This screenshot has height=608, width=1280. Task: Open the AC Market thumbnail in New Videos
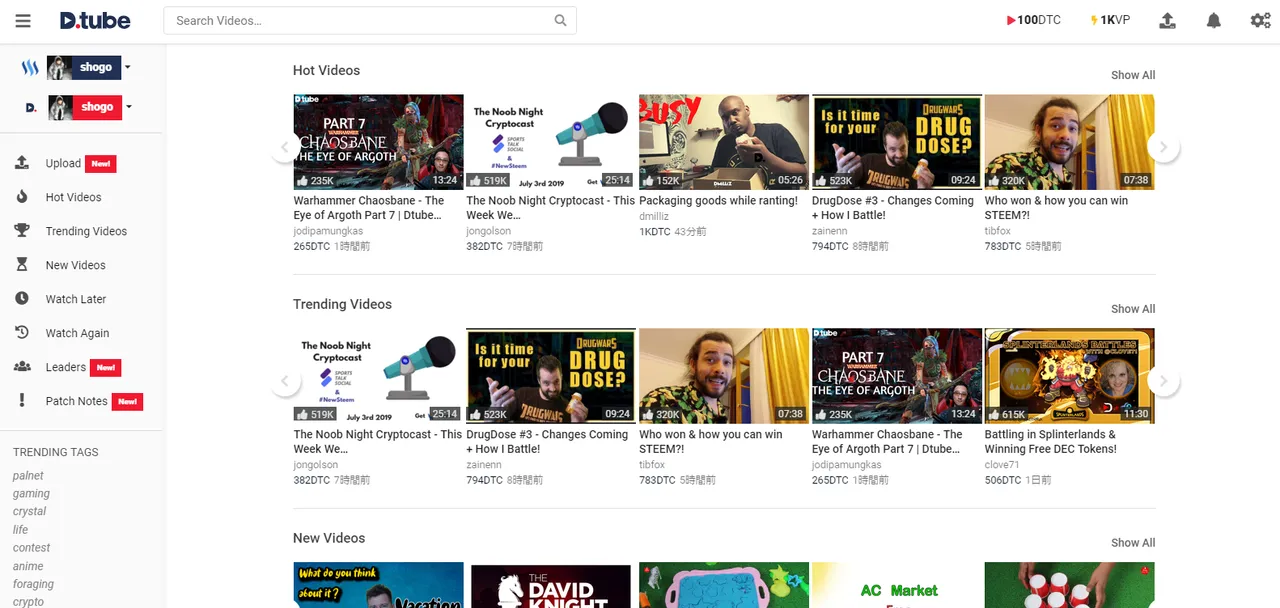(897, 585)
